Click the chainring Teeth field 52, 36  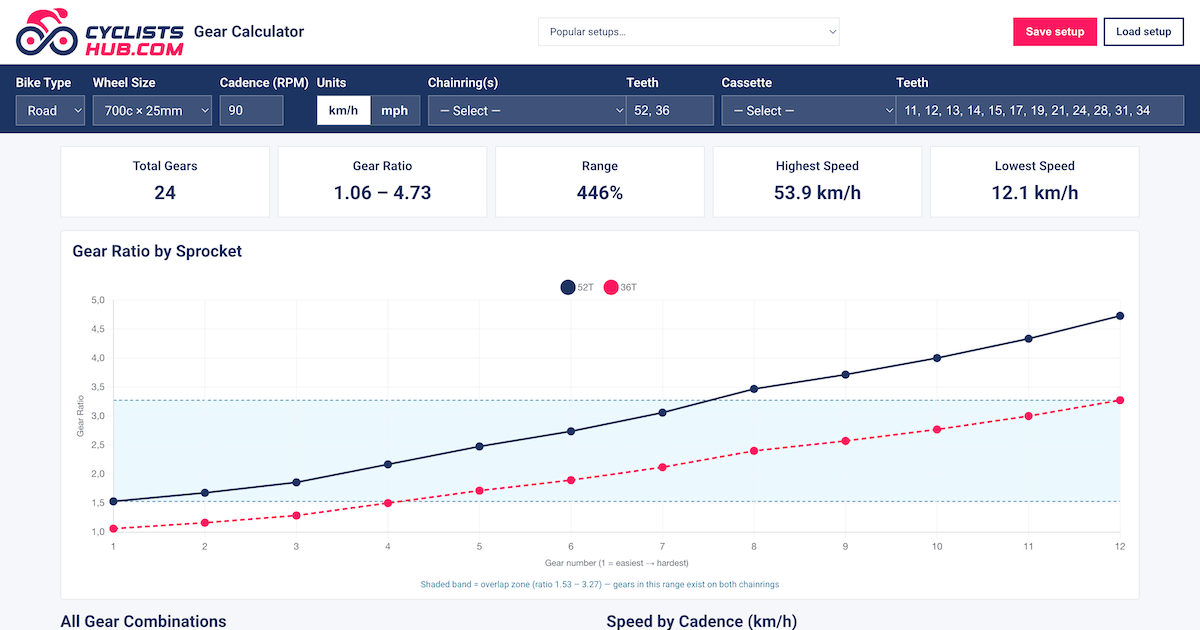[x=670, y=111]
